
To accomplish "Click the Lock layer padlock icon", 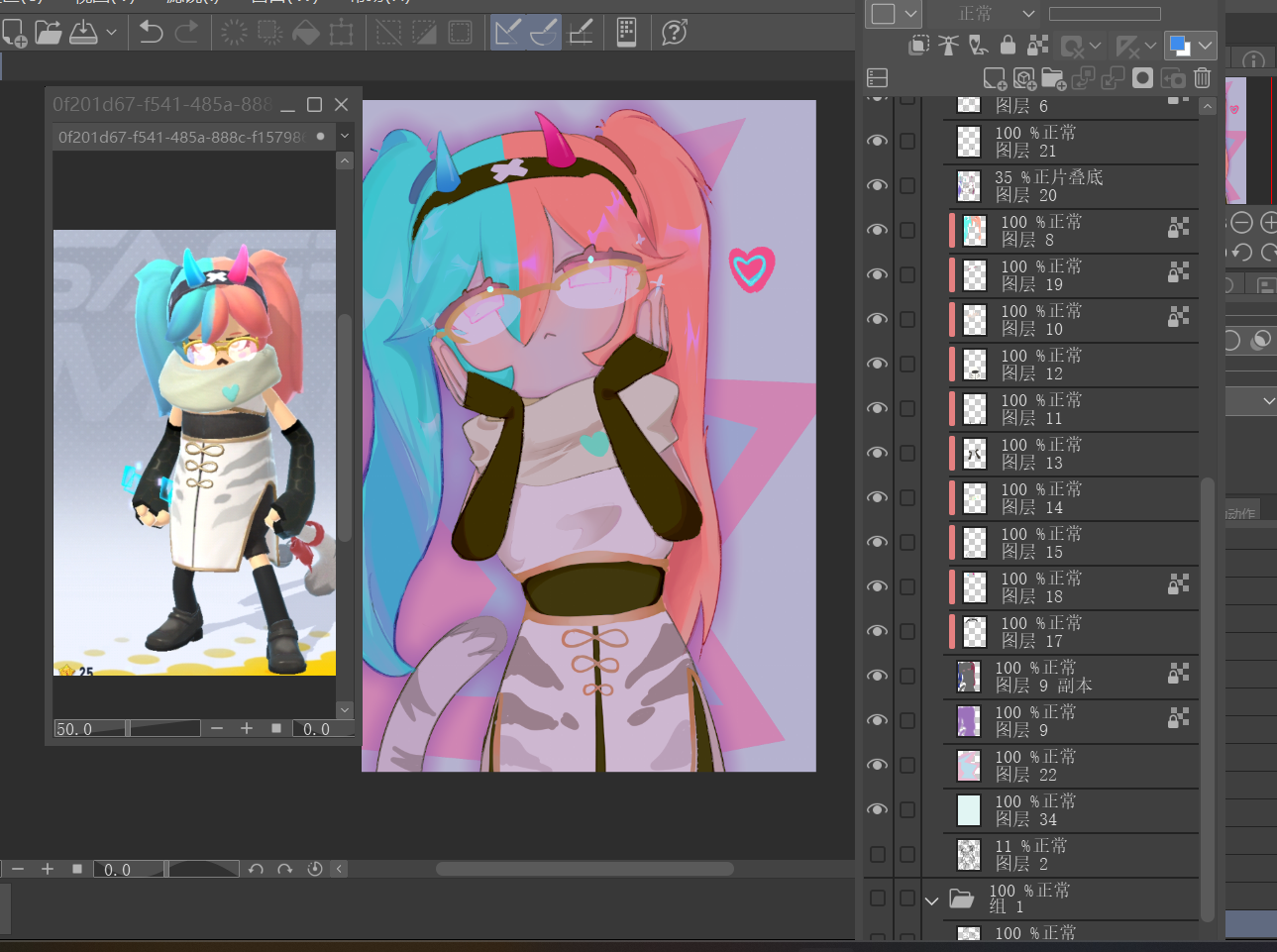I will click(x=1008, y=45).
